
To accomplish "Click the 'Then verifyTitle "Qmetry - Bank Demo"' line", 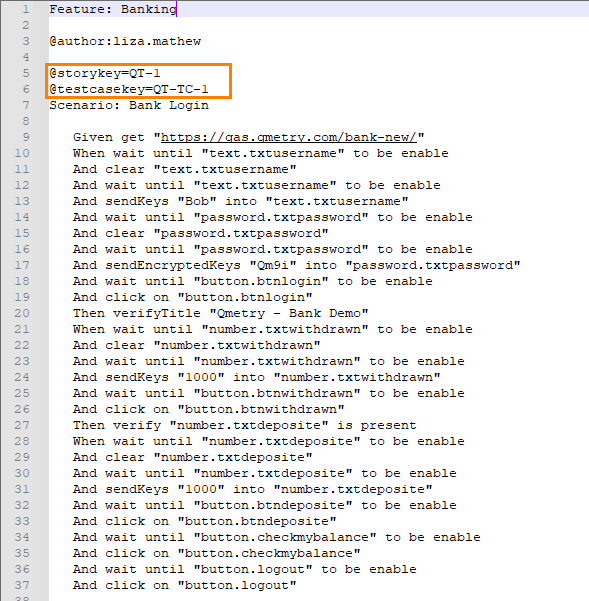I will [221, 313].
